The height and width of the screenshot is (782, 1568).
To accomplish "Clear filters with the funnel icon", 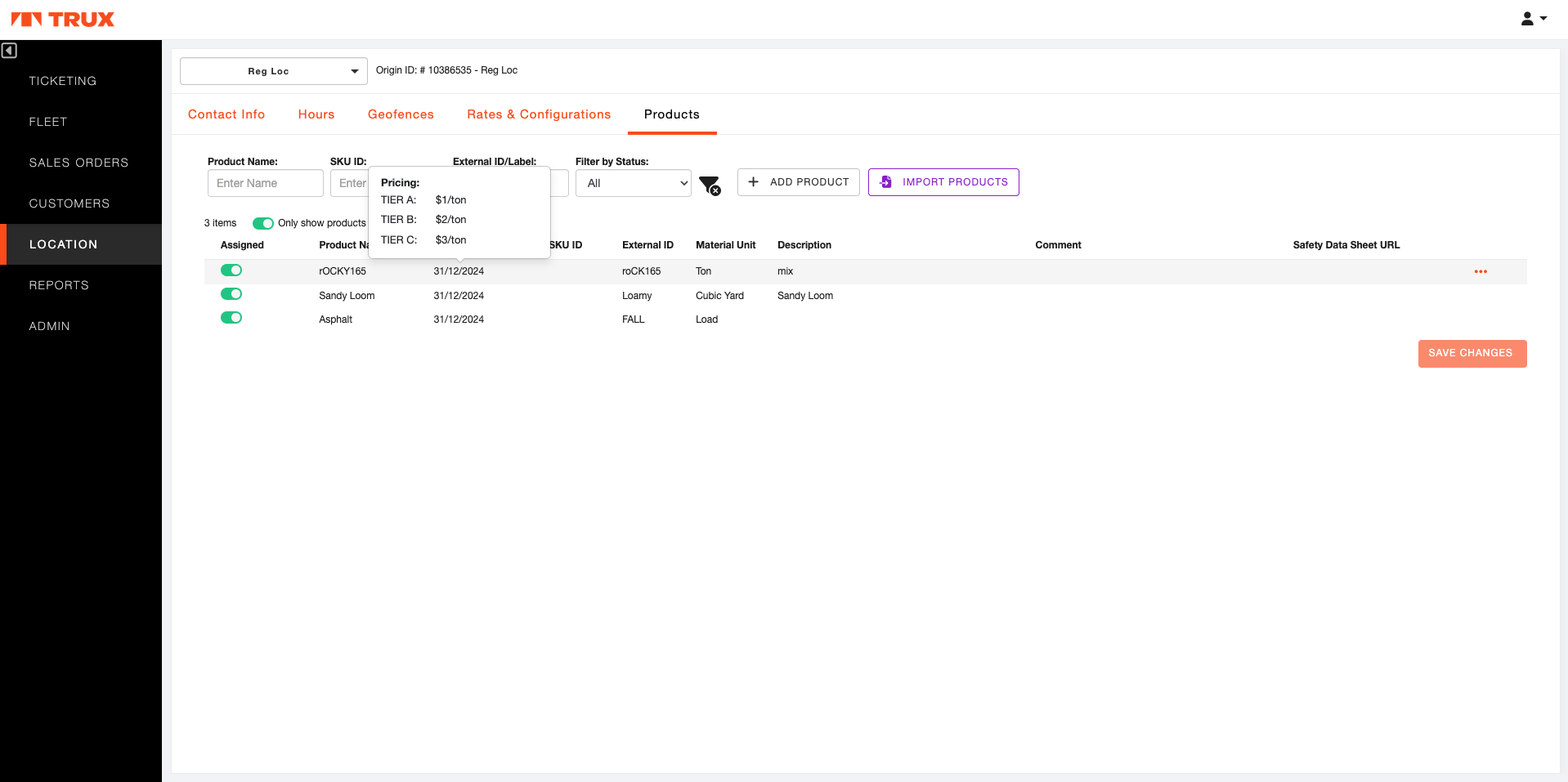I will point(710,185).
